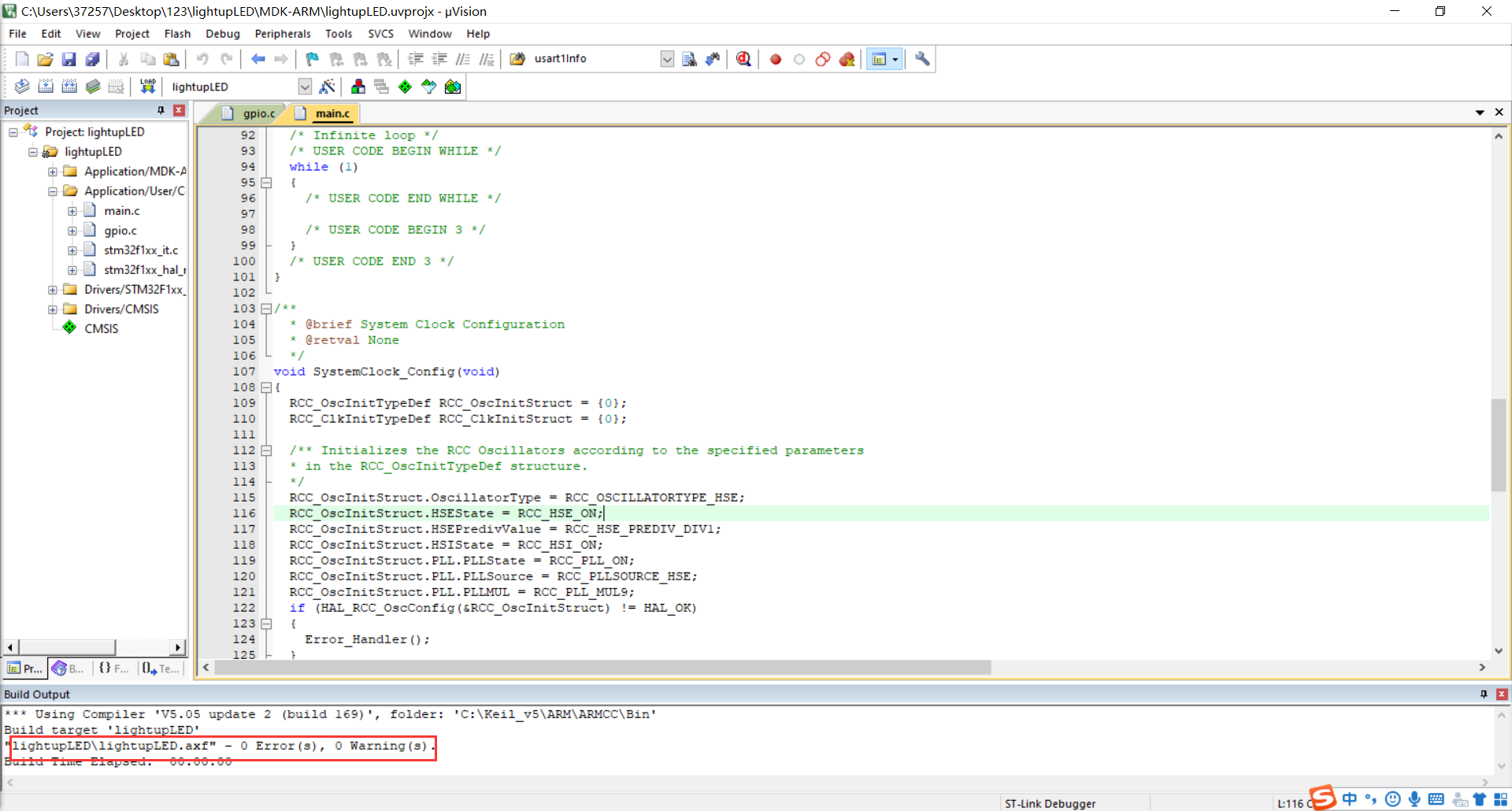1512x811 pixels.
Task: Save all files with the Save All icon
Action: (93, 59)
